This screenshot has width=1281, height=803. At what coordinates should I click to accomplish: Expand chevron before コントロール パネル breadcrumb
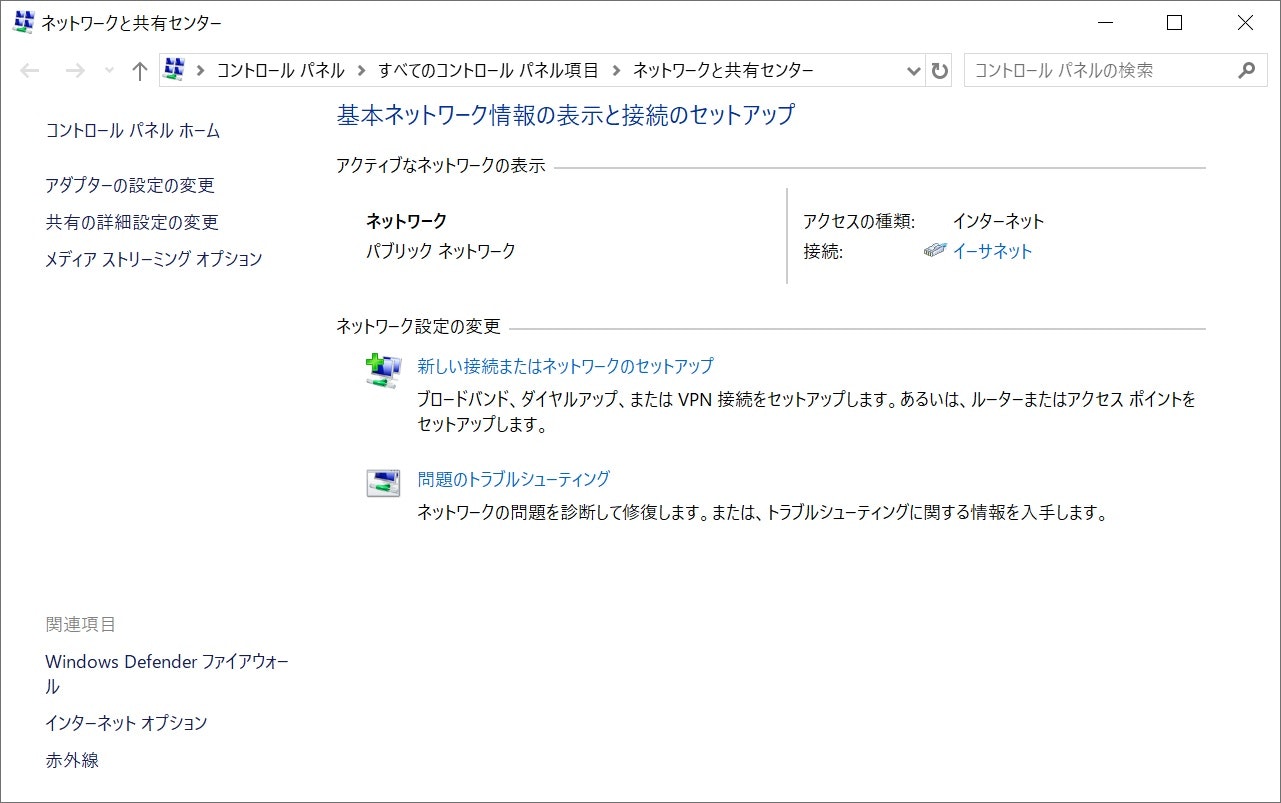pos(201,71)
